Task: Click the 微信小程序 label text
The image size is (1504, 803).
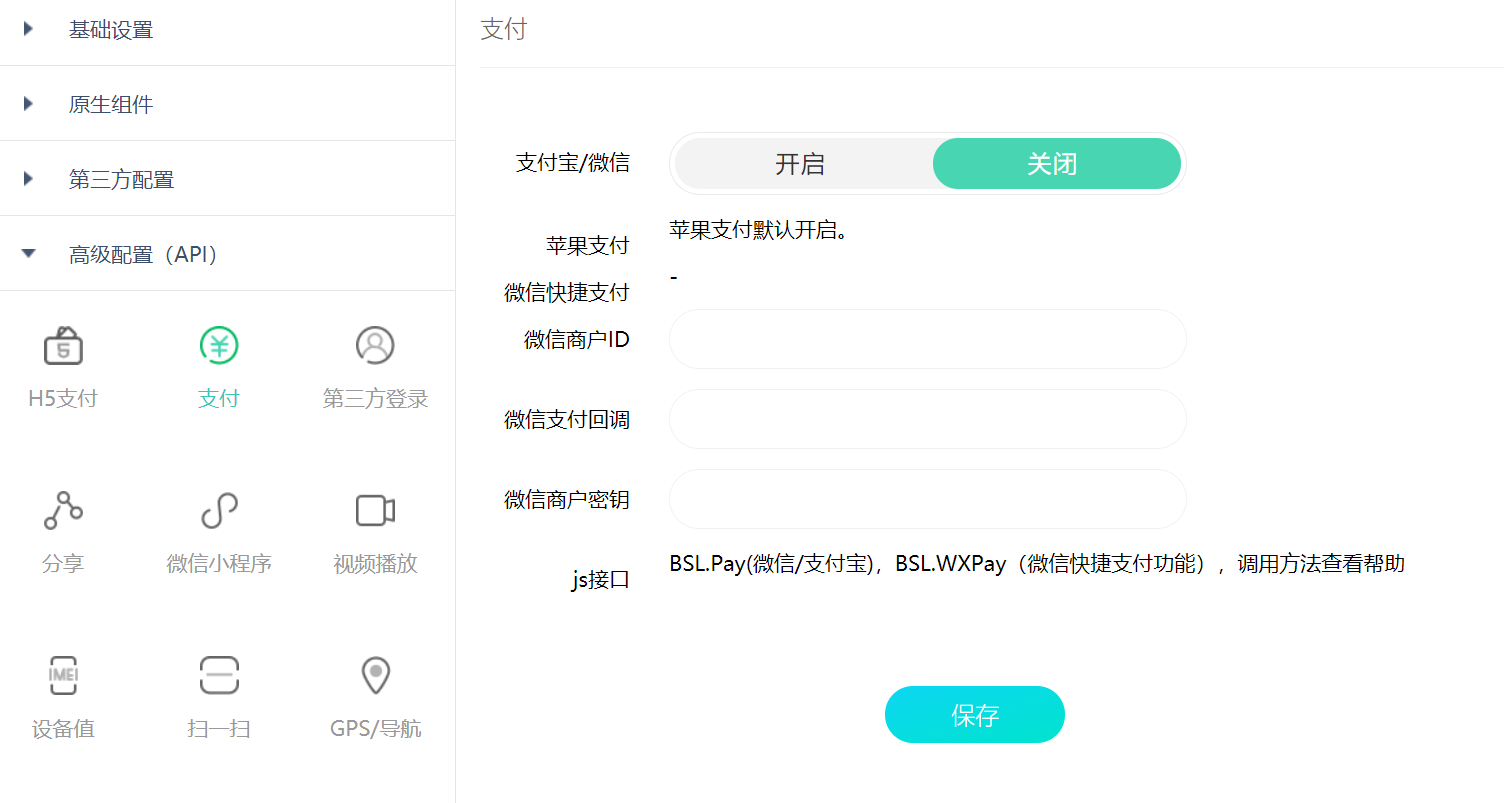Action: point(219,564)
